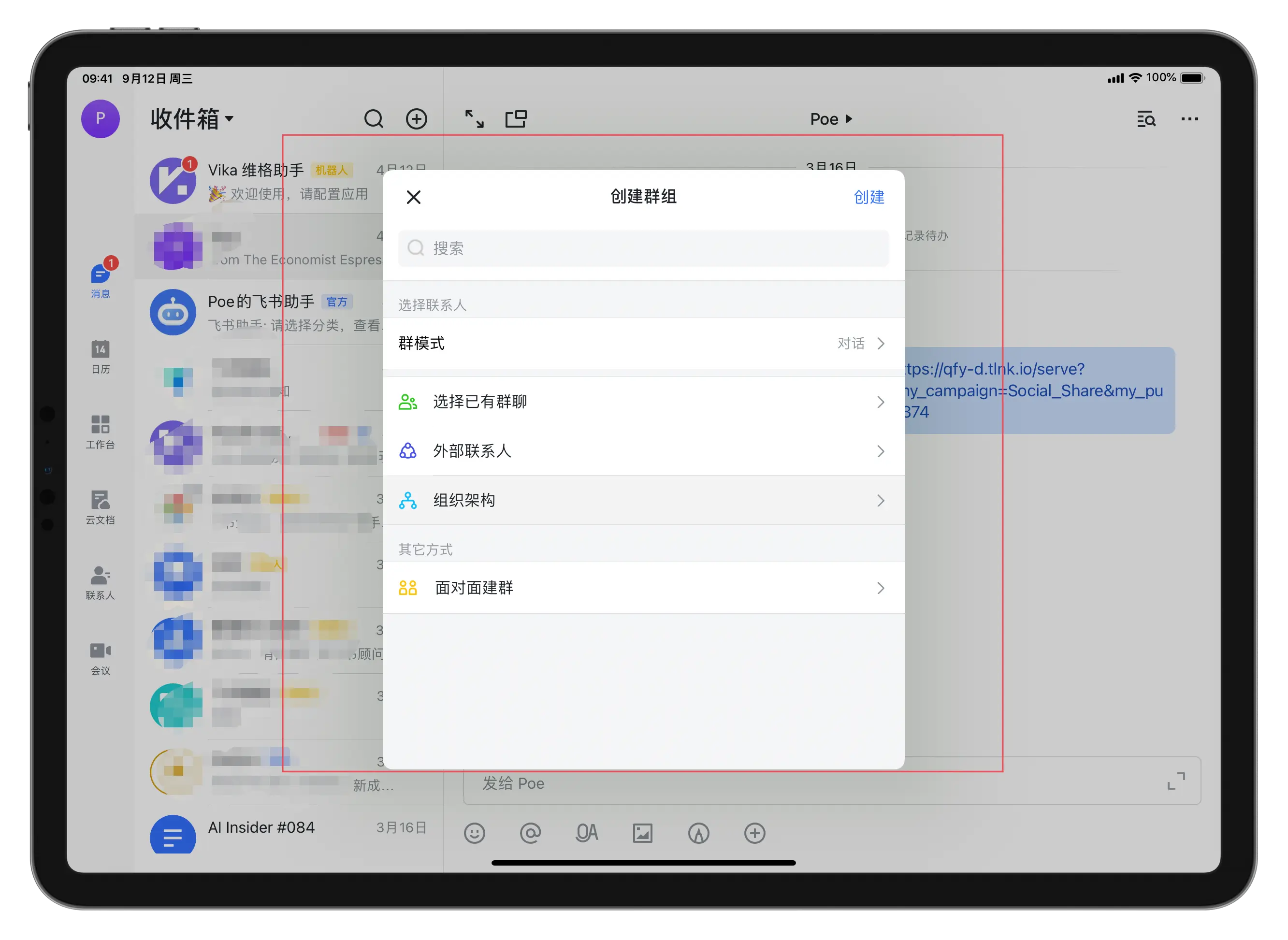This screenshot has height=940, width=1288.
Task: Switch to 云文档 tab
Action: (x=101, y=507)
